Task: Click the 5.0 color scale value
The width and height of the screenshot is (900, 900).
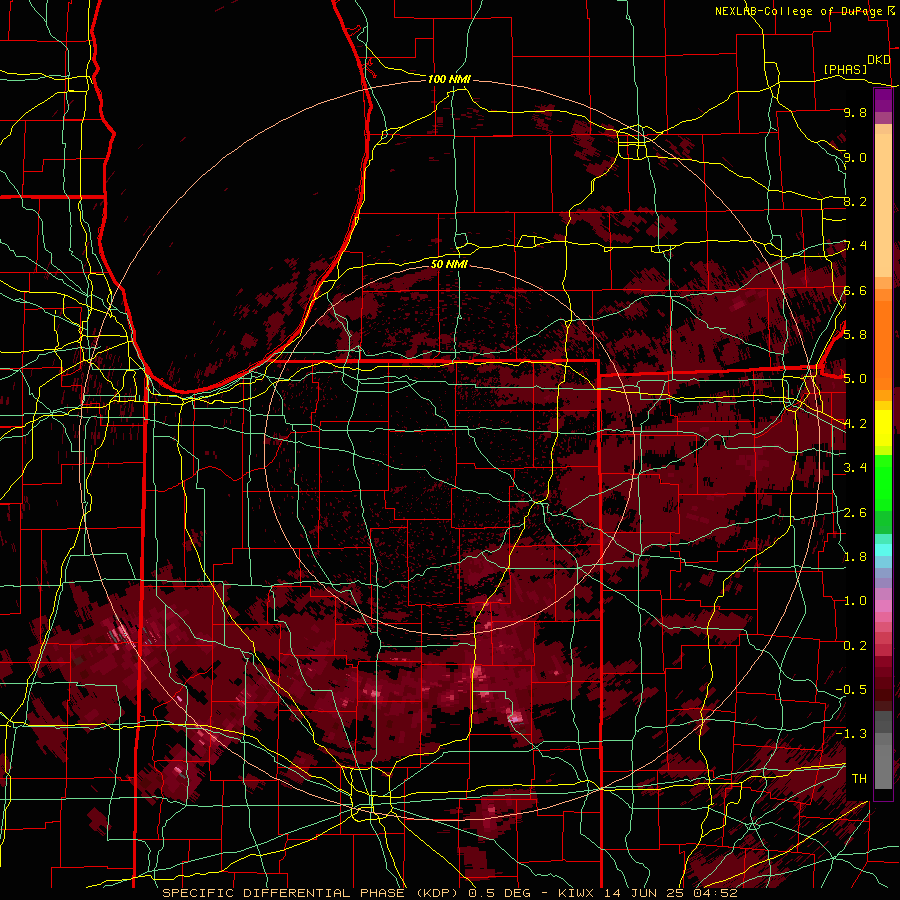Action: click(x=855, y=379)
